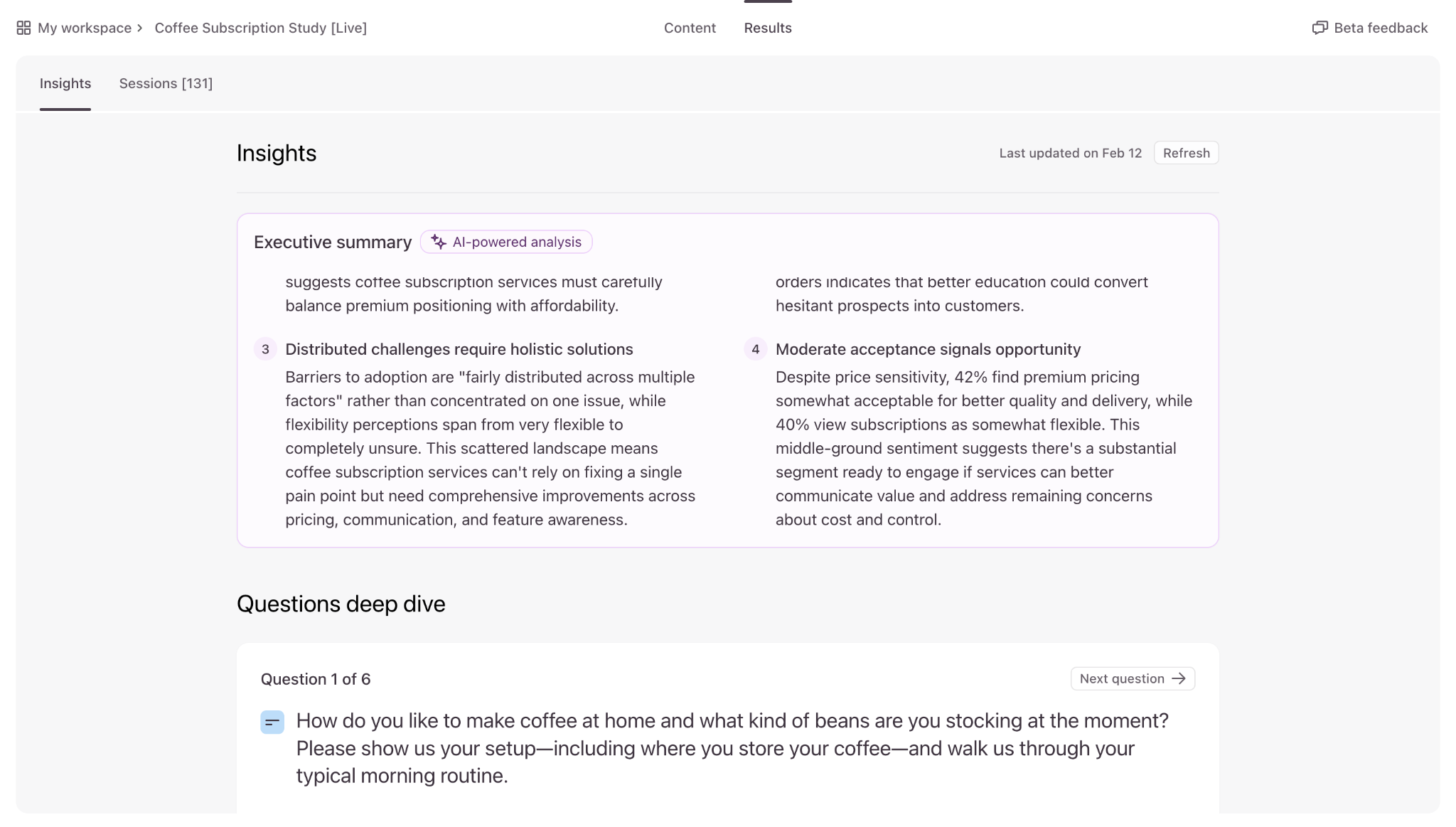Click the numbered badge 4 in the summary
This screenshot has width=1456, height=827.
(755, 349)
